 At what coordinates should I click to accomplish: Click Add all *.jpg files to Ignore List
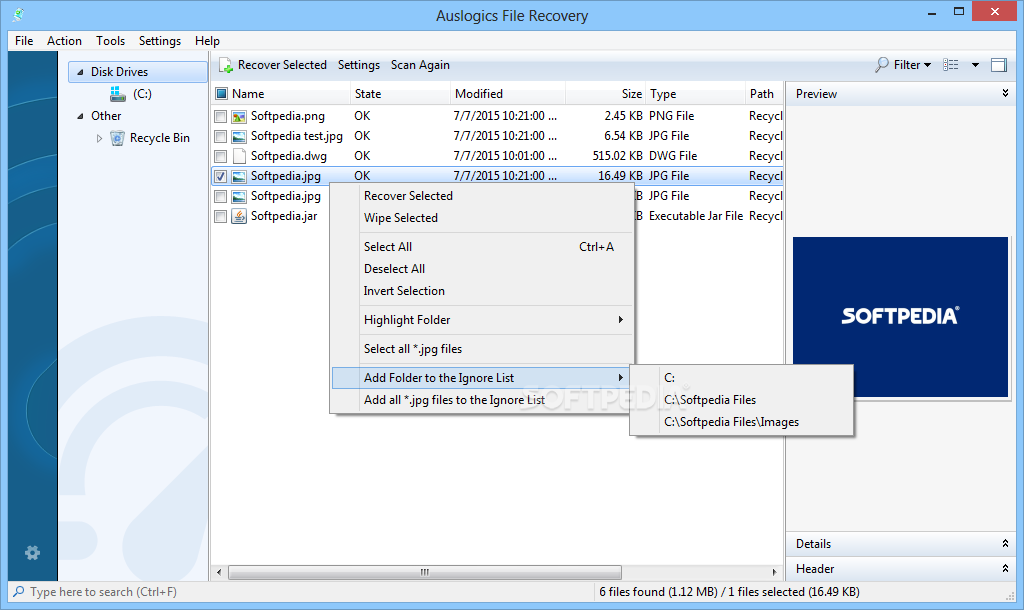click(482, 400)
